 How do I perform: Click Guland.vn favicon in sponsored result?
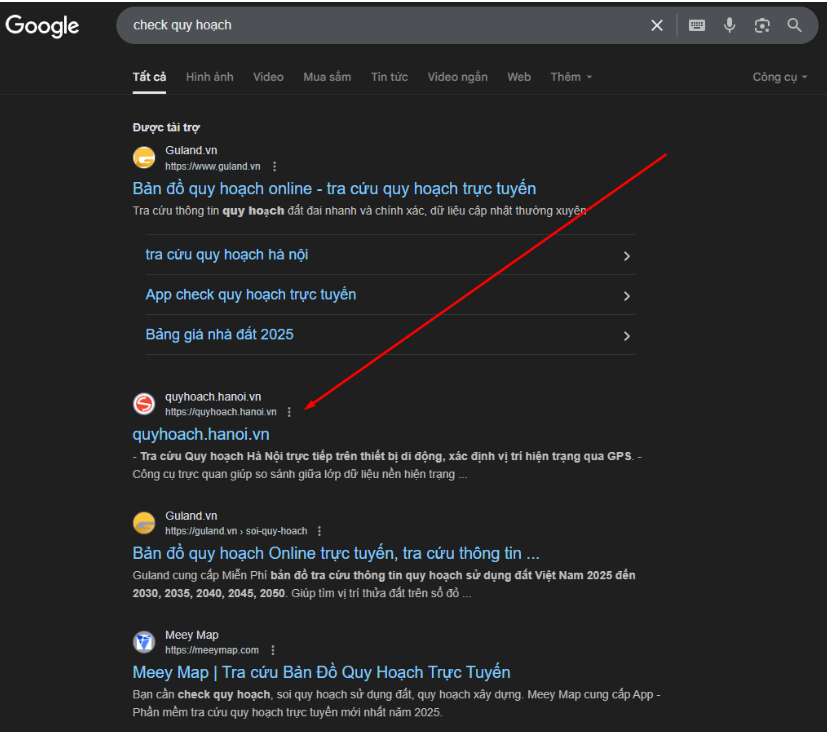click(x=144, y=158)
